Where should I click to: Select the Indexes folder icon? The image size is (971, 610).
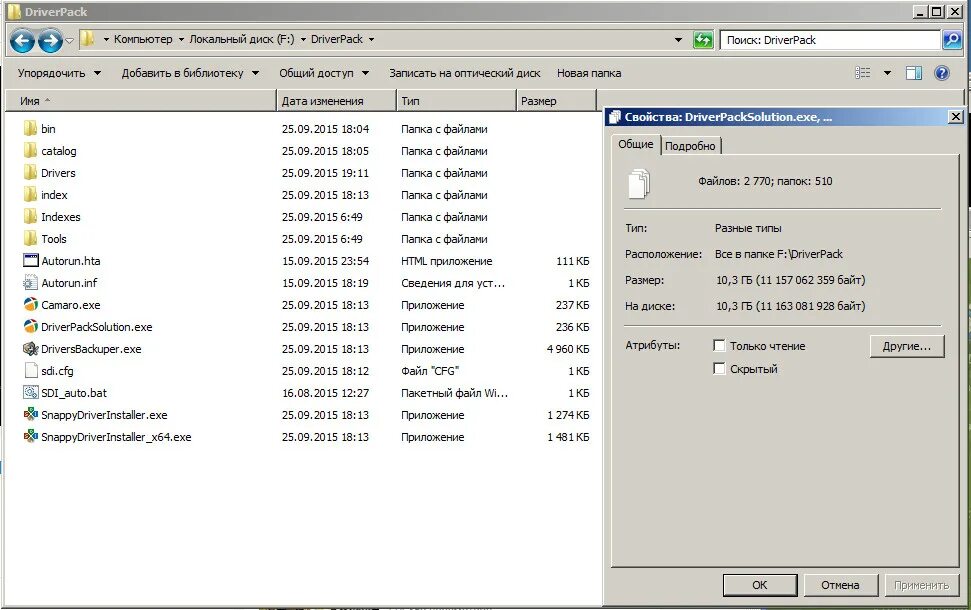click(30, 217)
